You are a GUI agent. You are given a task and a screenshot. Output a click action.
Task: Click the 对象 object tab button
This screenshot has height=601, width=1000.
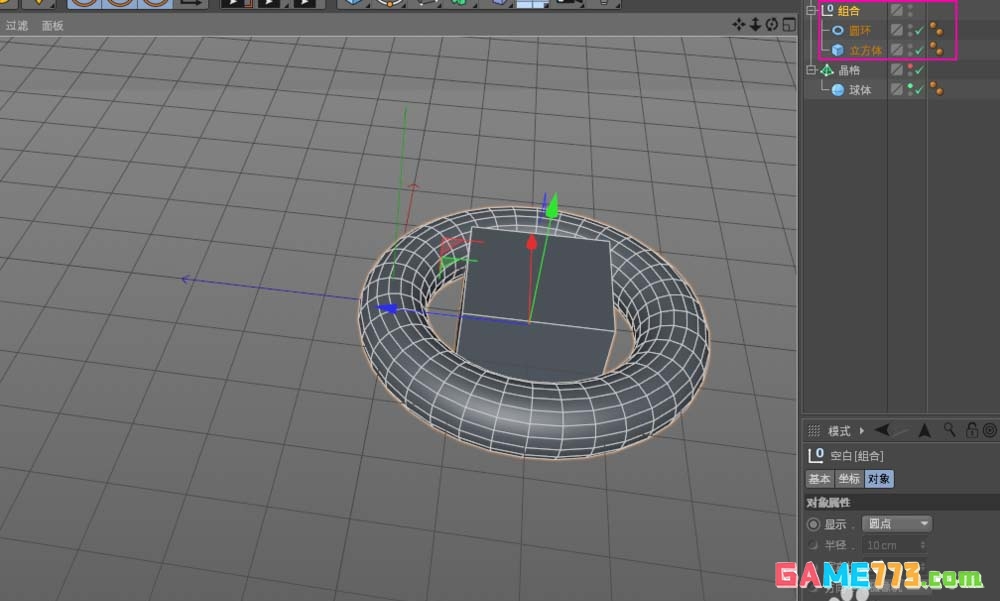click(877, 479)
